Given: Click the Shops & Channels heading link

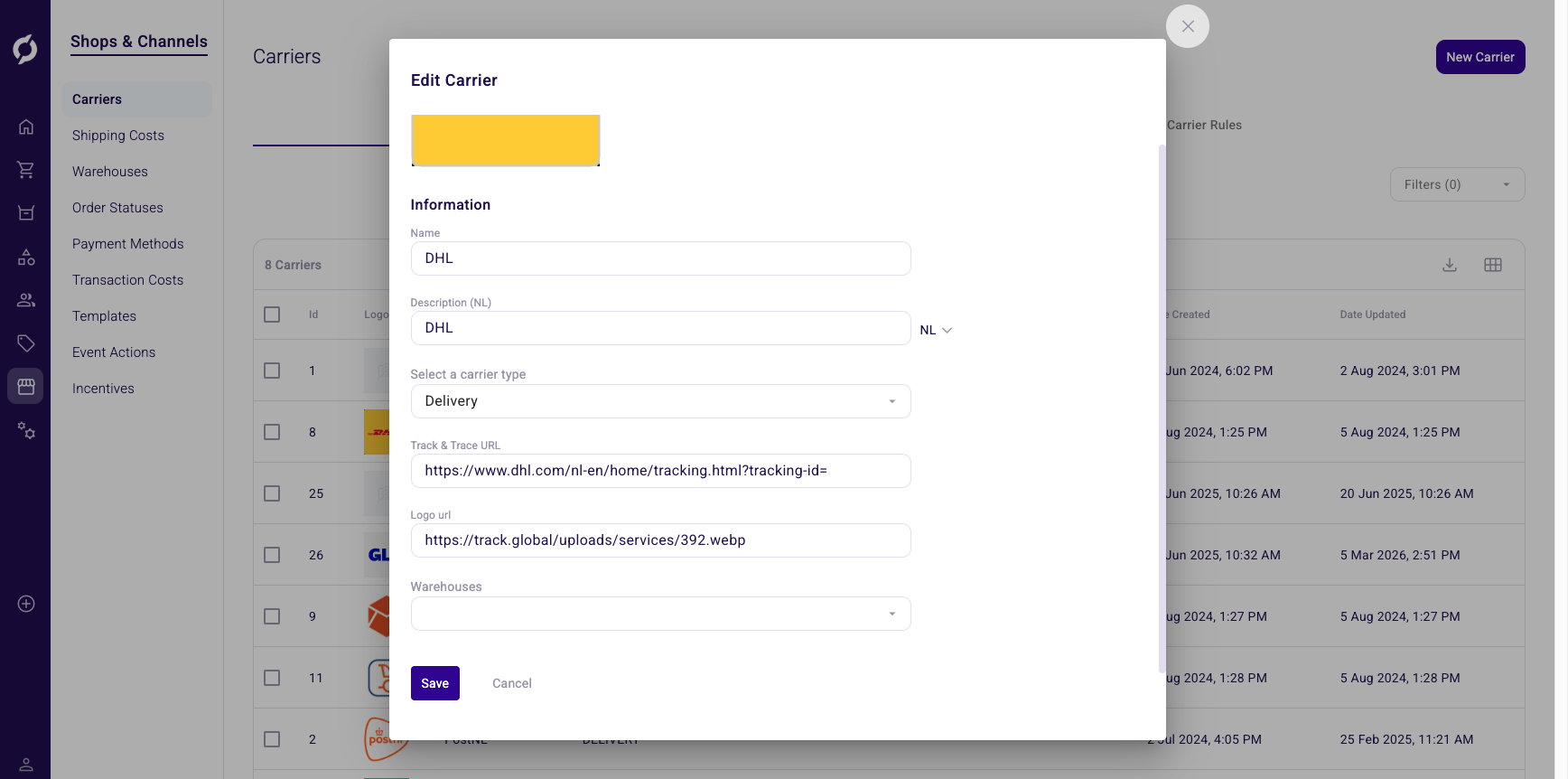Looking at the screenshot, I should point(139,42).
